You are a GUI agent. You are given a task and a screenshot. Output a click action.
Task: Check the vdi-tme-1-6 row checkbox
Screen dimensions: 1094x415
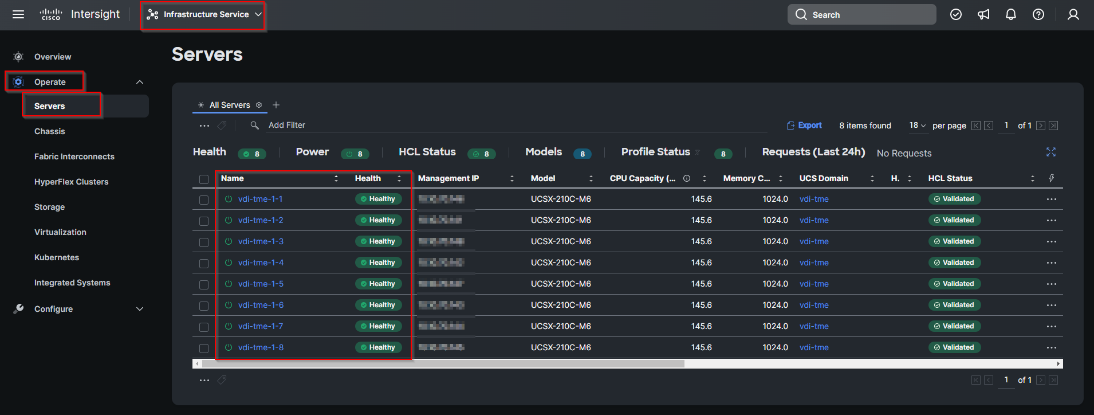(205, 305)
